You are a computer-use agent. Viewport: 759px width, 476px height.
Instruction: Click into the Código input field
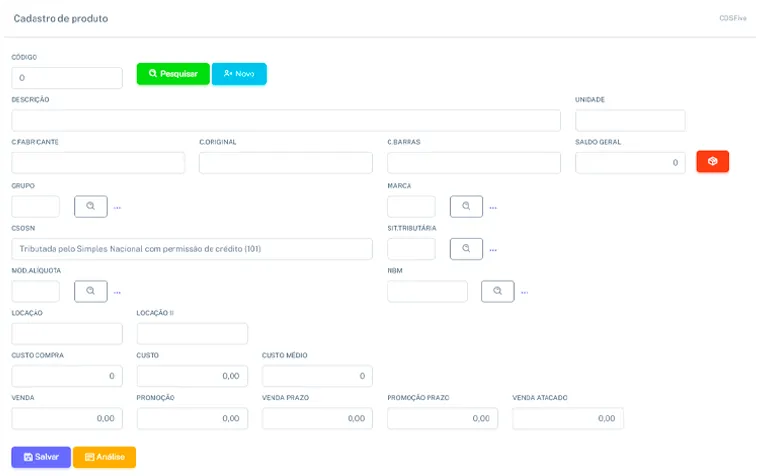[x=67, y=77]
